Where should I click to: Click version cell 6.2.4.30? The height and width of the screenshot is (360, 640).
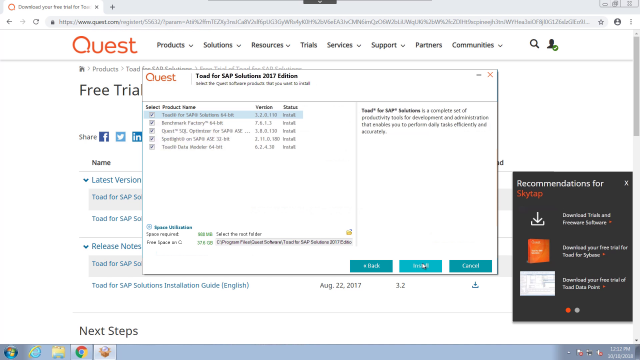coord(264,147)
